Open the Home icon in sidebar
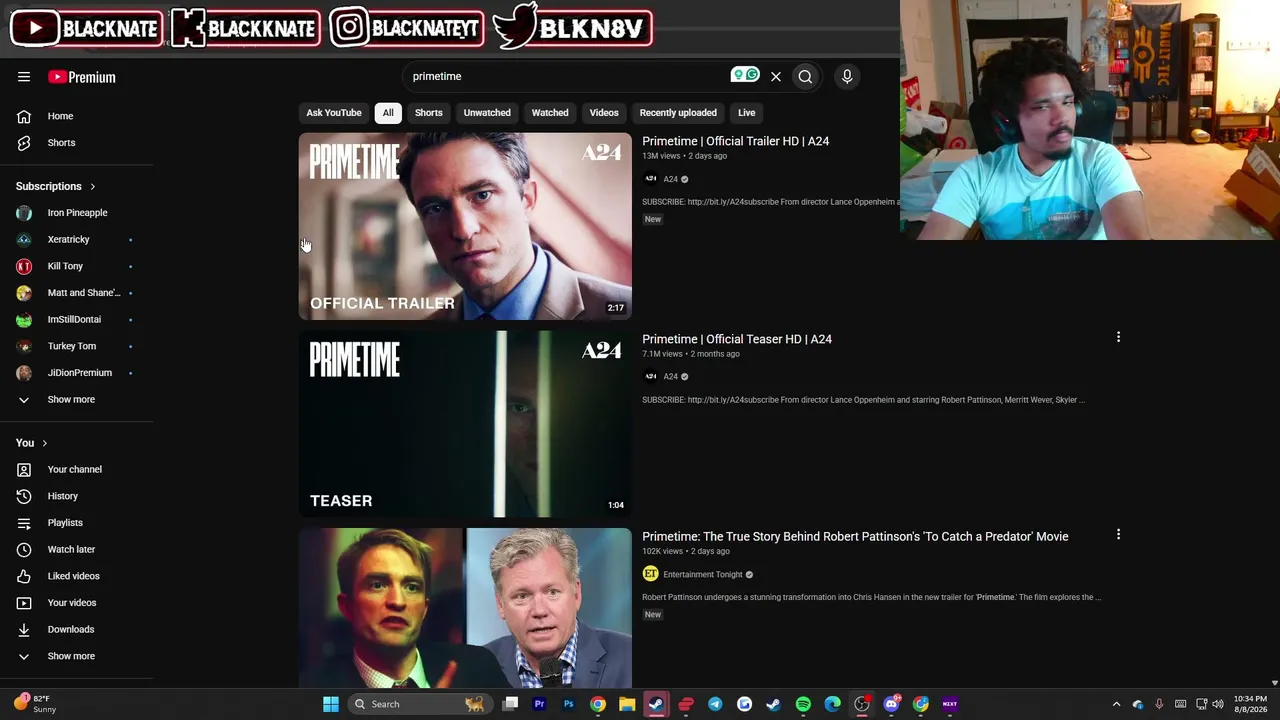The height and width of the screenshot is (720, 1280). point(24,116)
